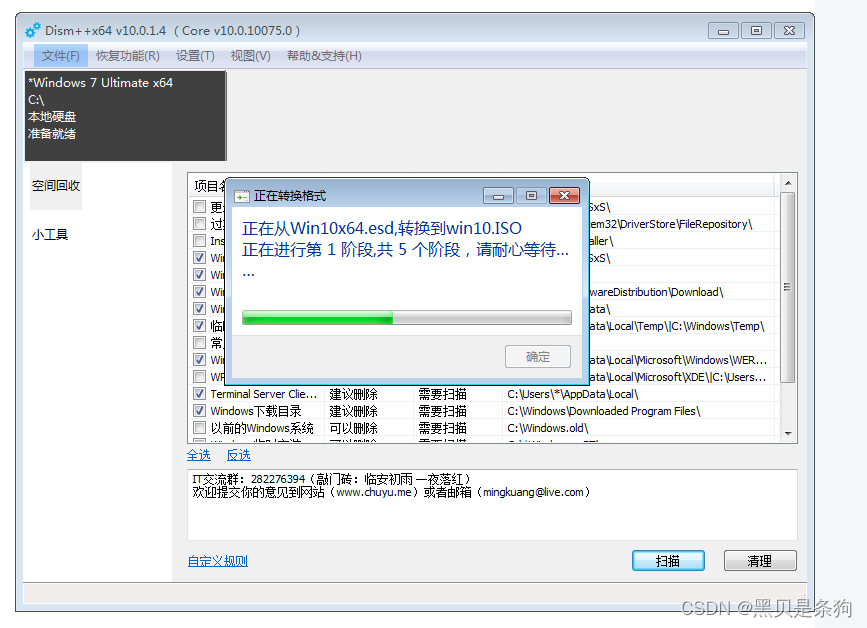Check the checkbox for the 常 row
867x628 pixels.
(x=200, y=343)
